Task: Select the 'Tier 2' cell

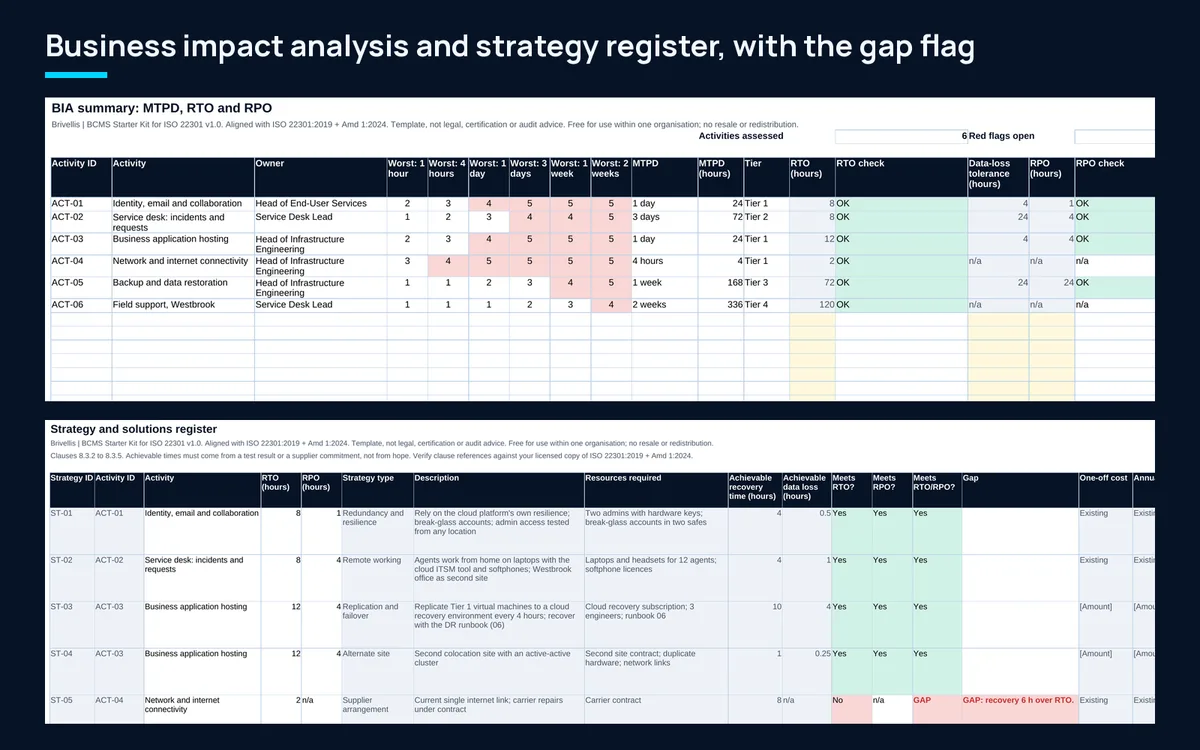Action: tap(766, 221)
